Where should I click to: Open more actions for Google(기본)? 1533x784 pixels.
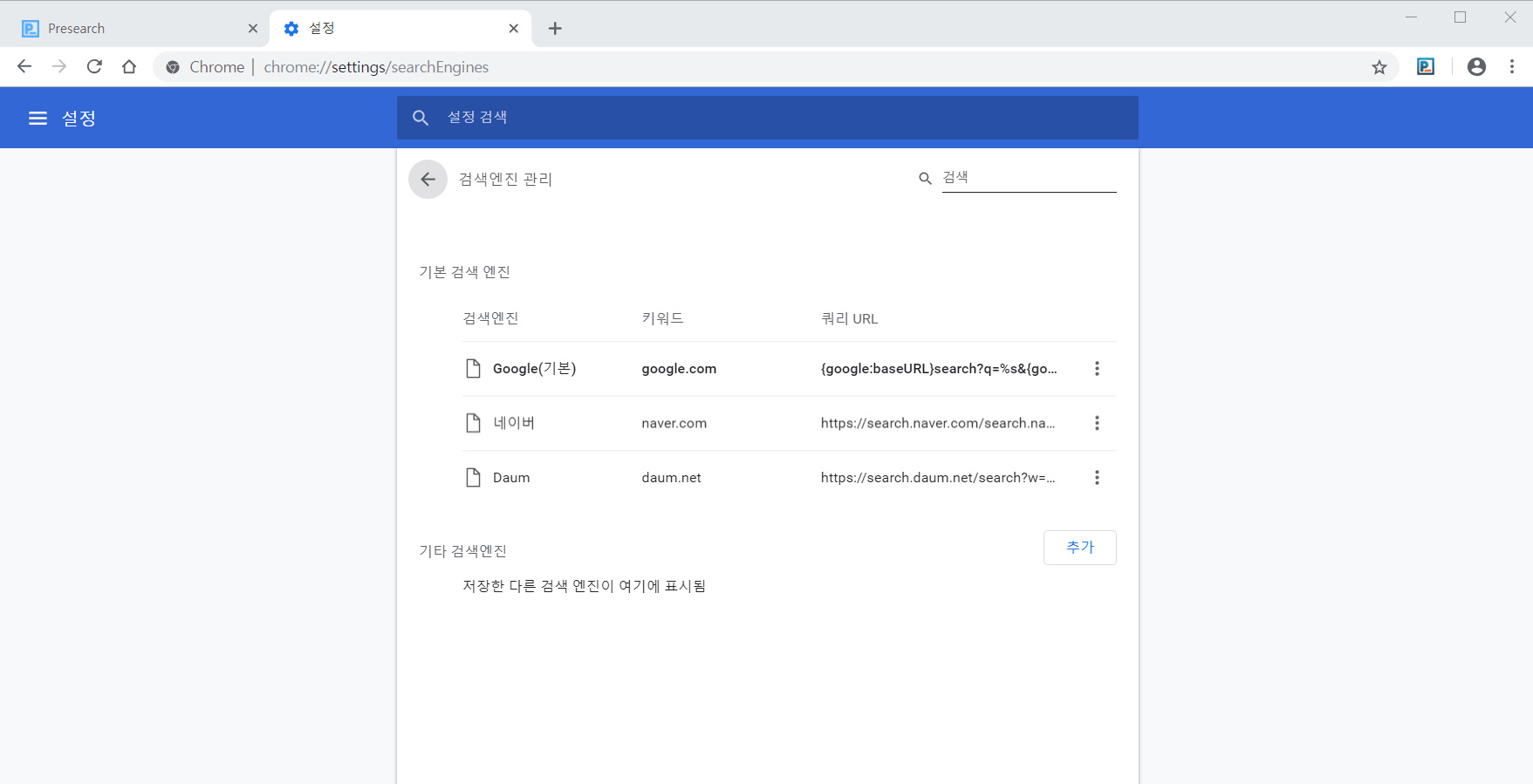pos(1097,369)
